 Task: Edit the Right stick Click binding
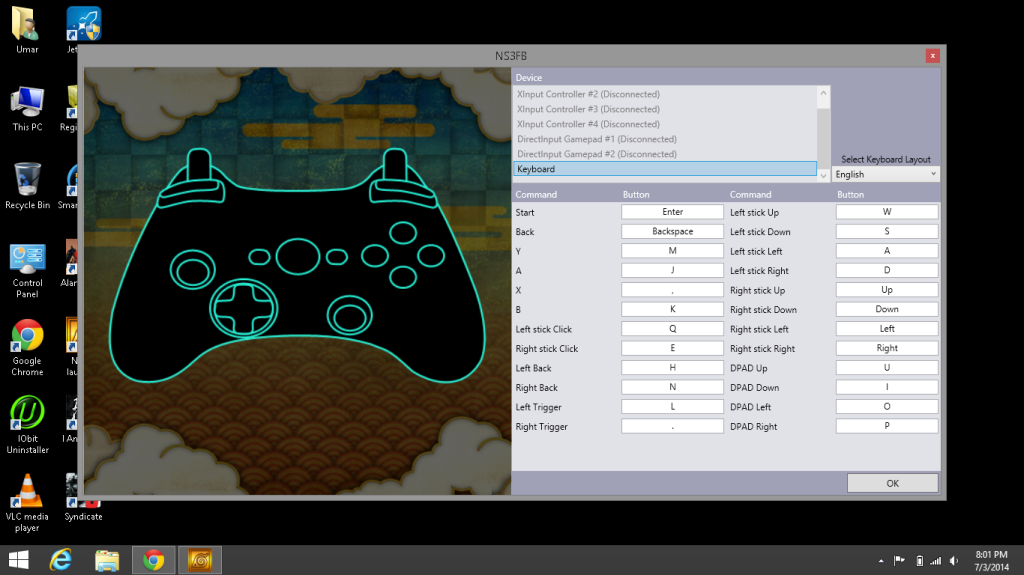[x=672, y=348]
